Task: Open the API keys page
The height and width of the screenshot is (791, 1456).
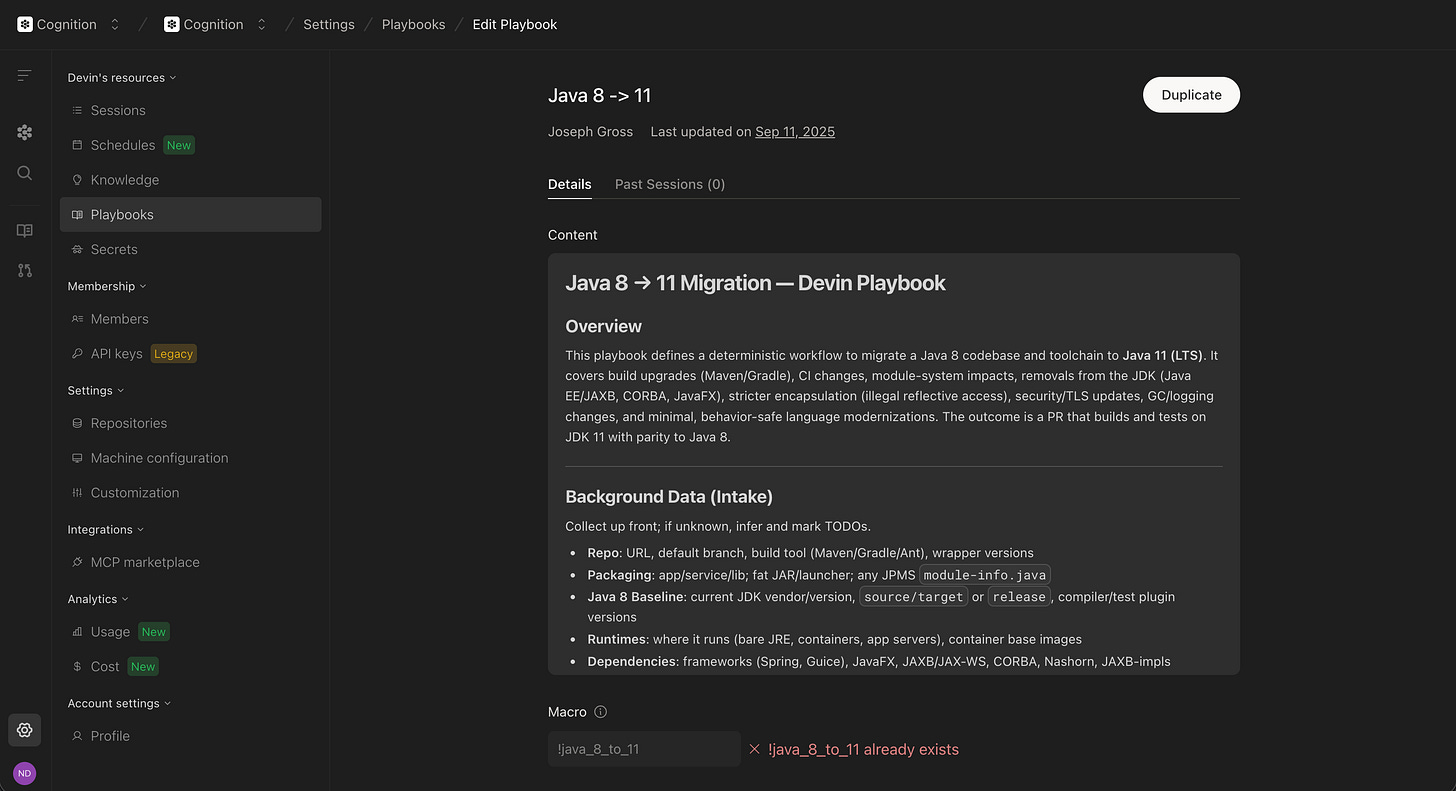Action: pyautogui.click(x=191, y=354)
